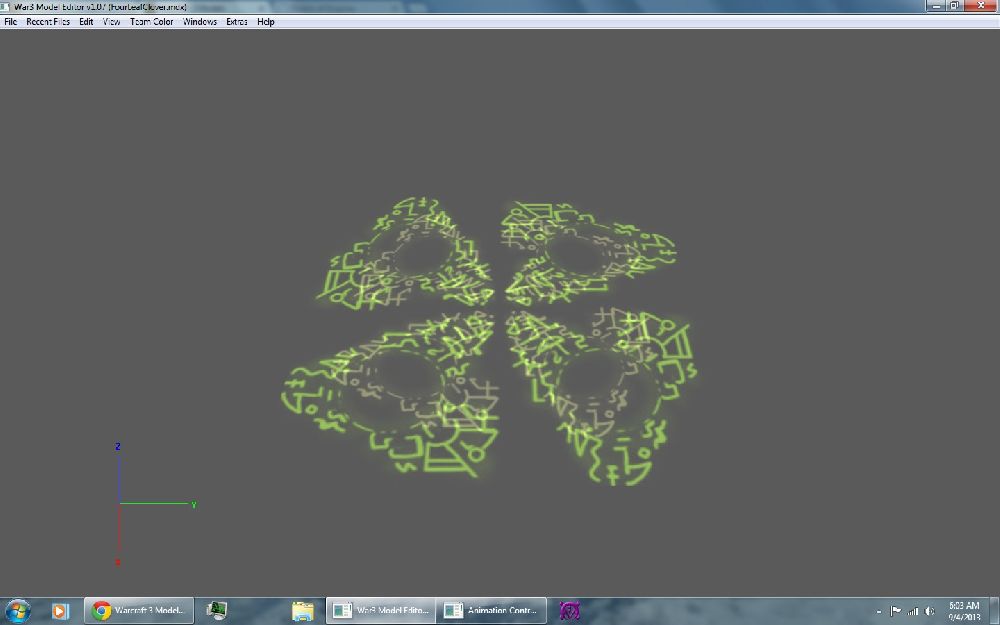This screenshot has height=625, width=1000.
Task: Click the War3 Model Editor title bar icon
Action: [5, 6]
